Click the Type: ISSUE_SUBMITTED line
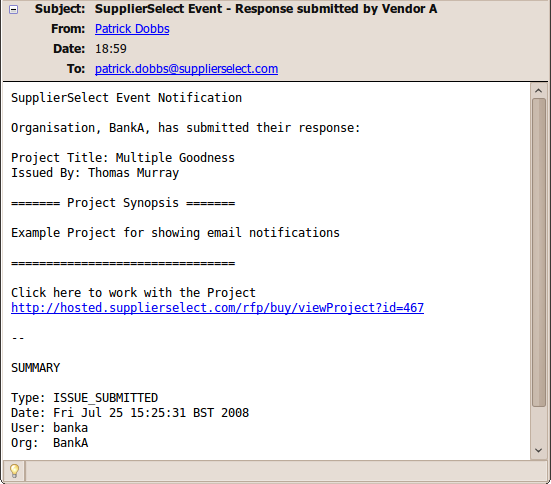Viewport: 551px width, 484px height. click(x=84, y=398)
